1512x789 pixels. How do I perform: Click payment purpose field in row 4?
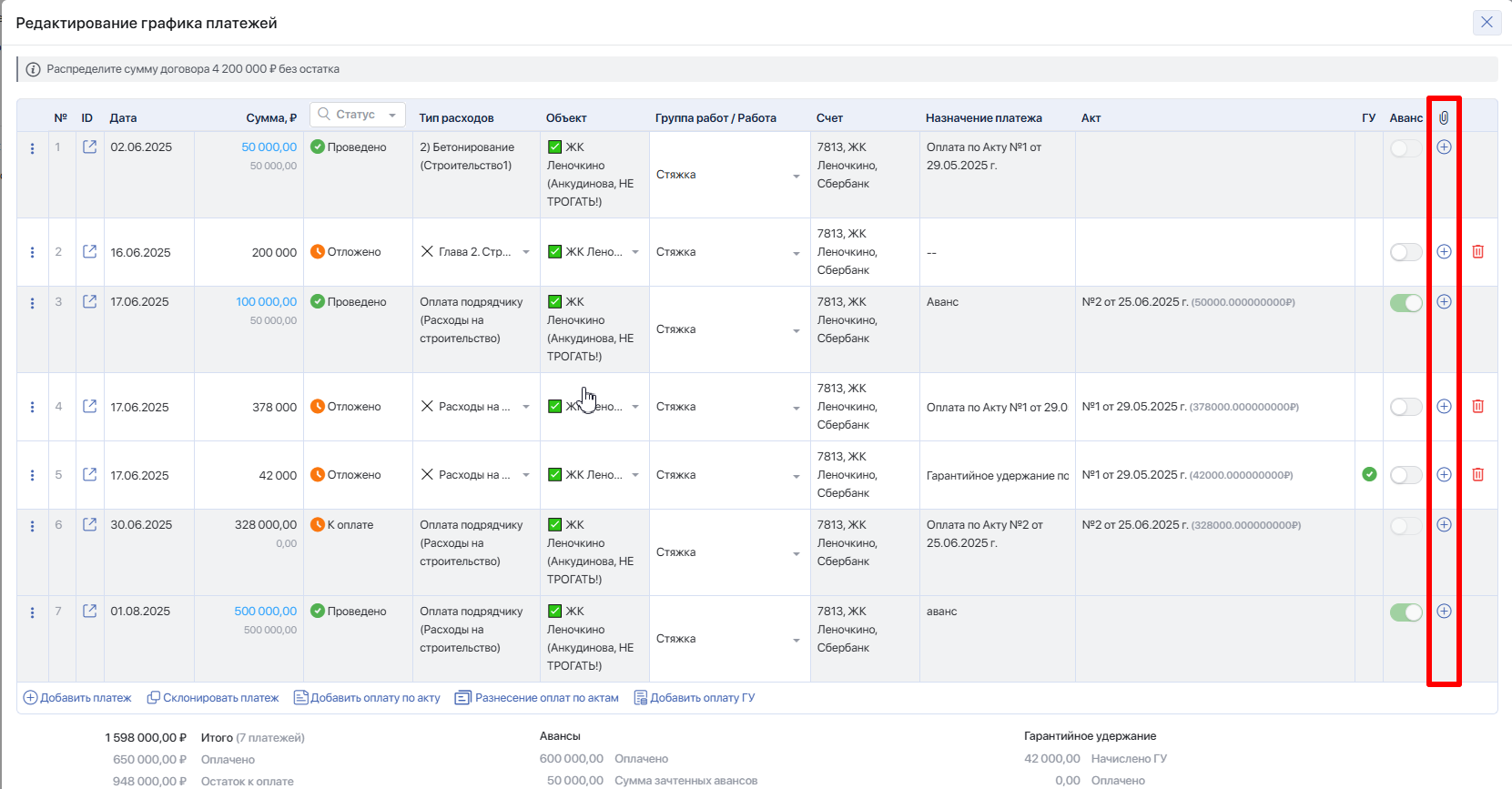(997, 407)
